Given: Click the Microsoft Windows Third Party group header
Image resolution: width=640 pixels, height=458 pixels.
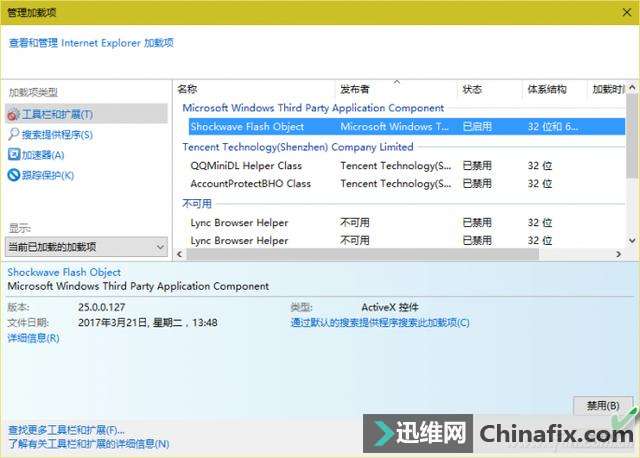Looking at the screenshot, I should pos(313,108).
